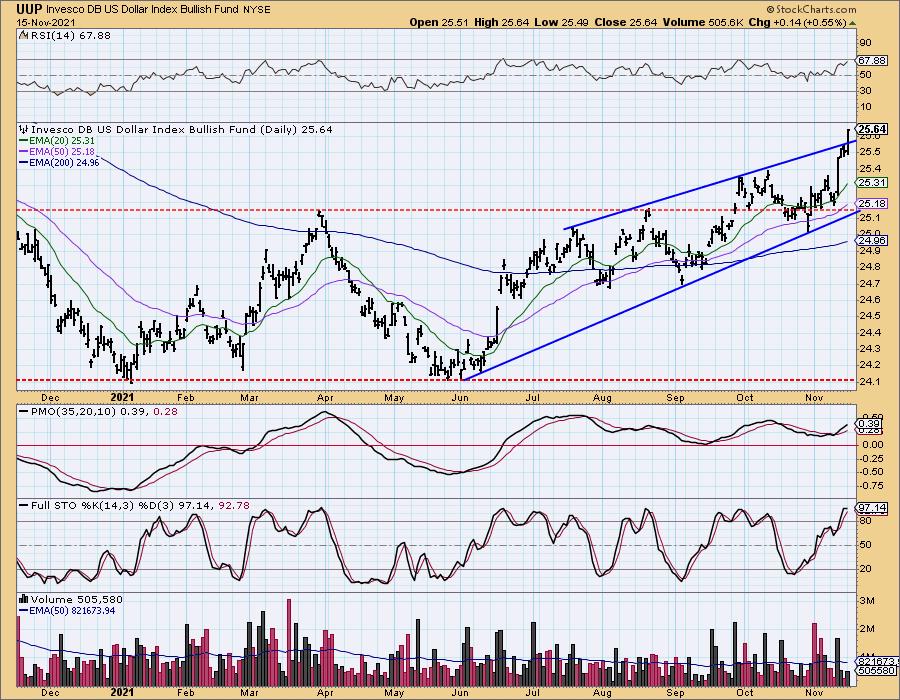This screenshot has height=700, width=900.
Task: Click the Full STO legend line swatch
Action: [x=24, y=505]
